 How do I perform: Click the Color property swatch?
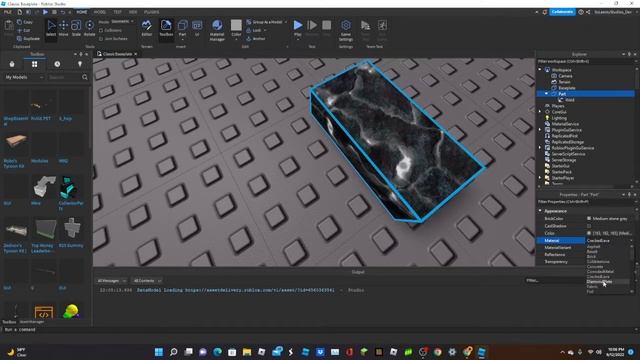589,233
